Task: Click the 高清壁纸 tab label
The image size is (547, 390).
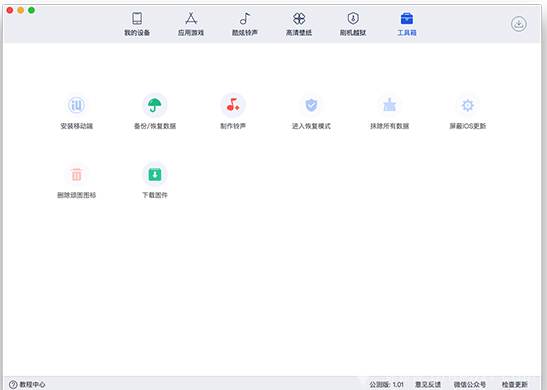Action: click(299, 33)
